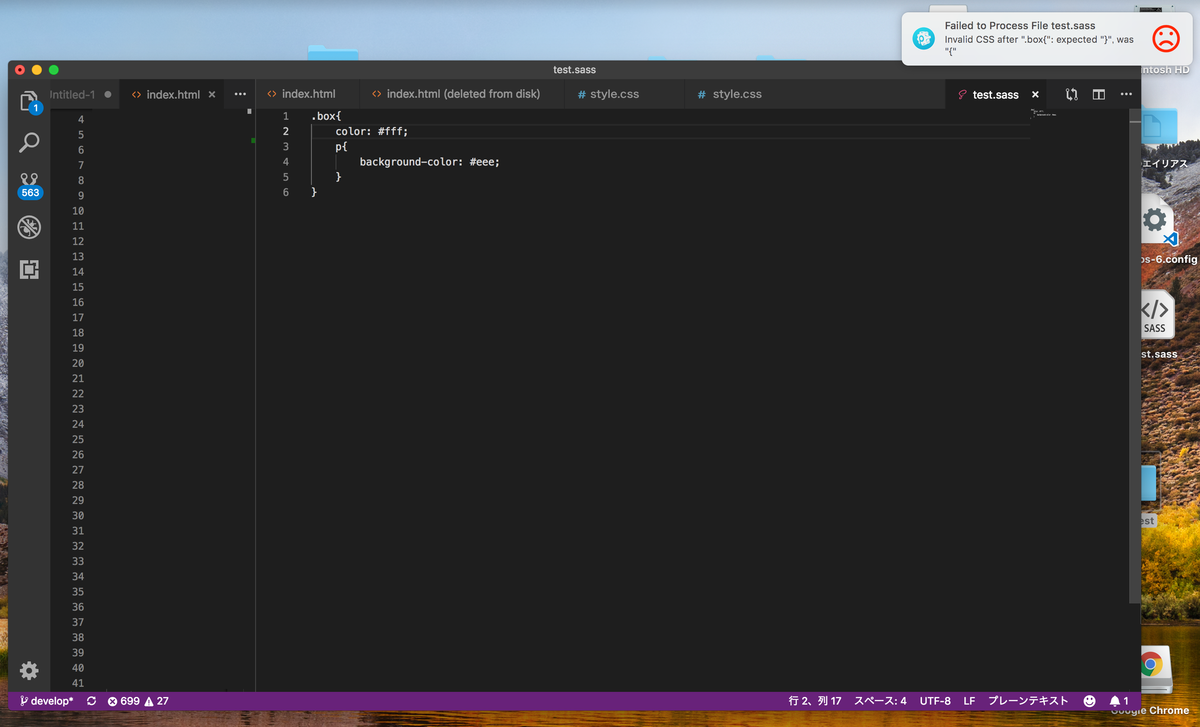This screenshot has height=727, width=1200.
Task: Click the vertical scrollbar of test.sass editor
Action: 1135,355
